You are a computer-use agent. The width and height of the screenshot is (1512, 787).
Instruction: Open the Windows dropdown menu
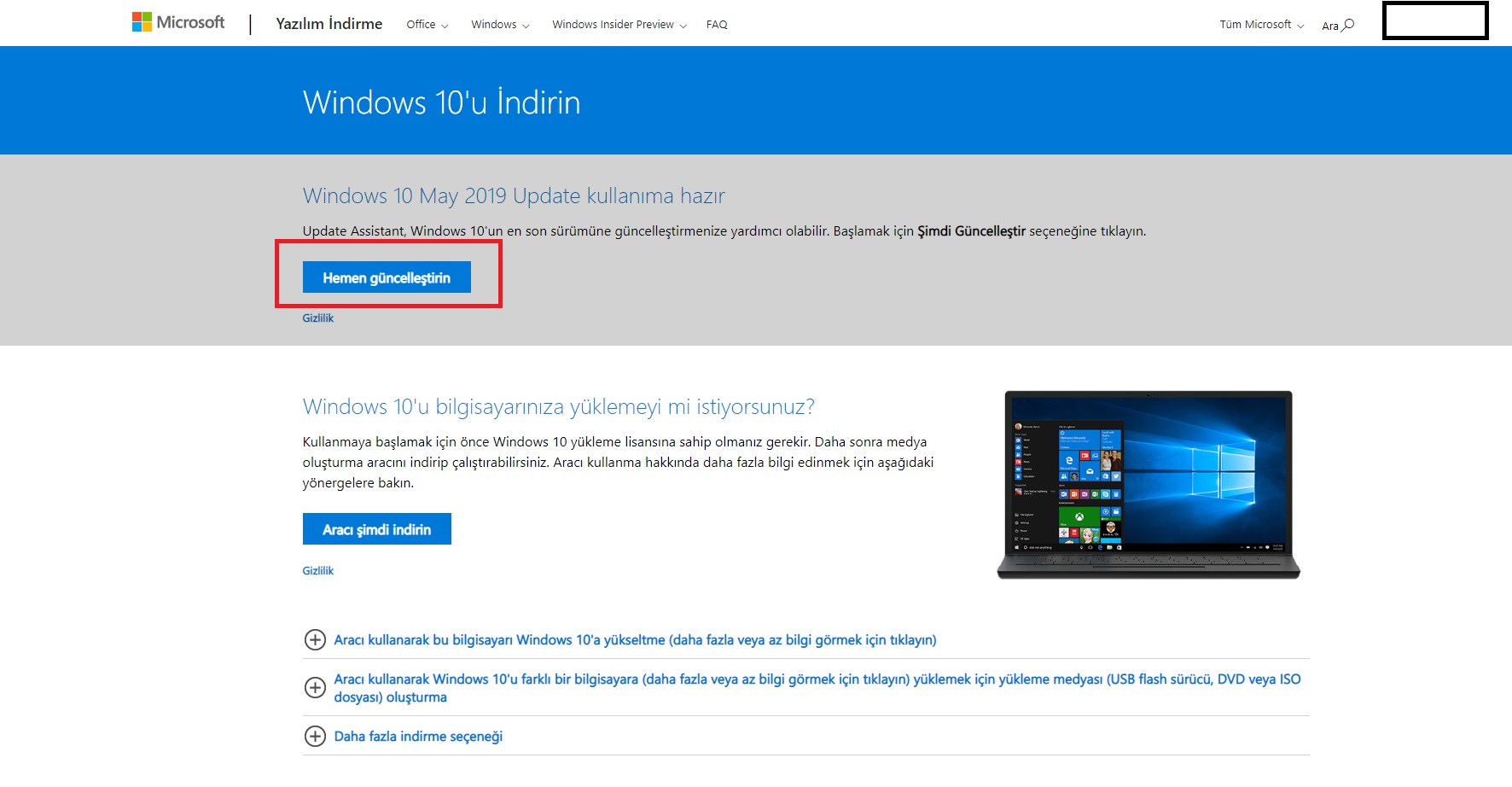(x=500, y=25)
